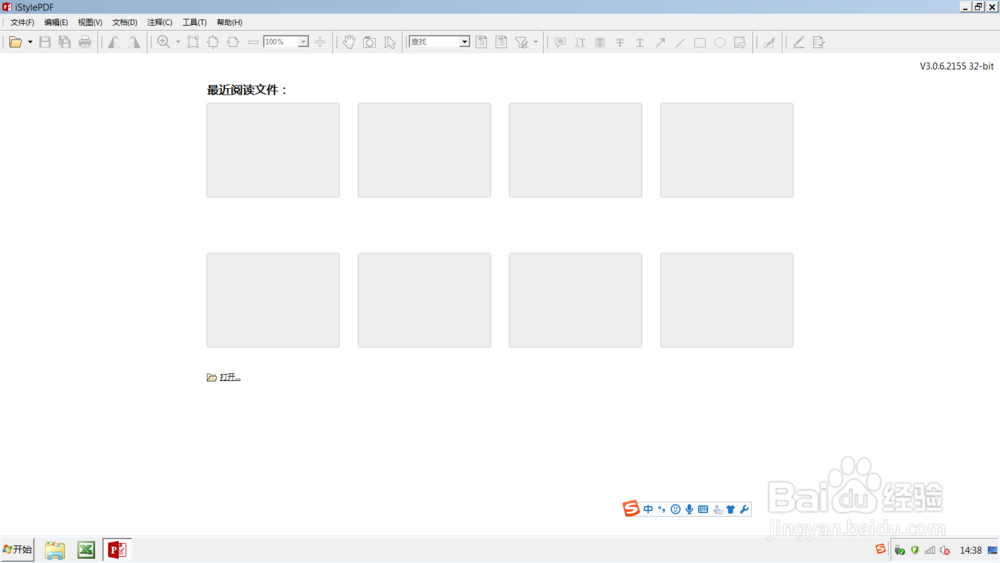This screenshot has height=563, width=1000.
Task: Click the save copy double-disk icon
Action: tap(64, 42)
